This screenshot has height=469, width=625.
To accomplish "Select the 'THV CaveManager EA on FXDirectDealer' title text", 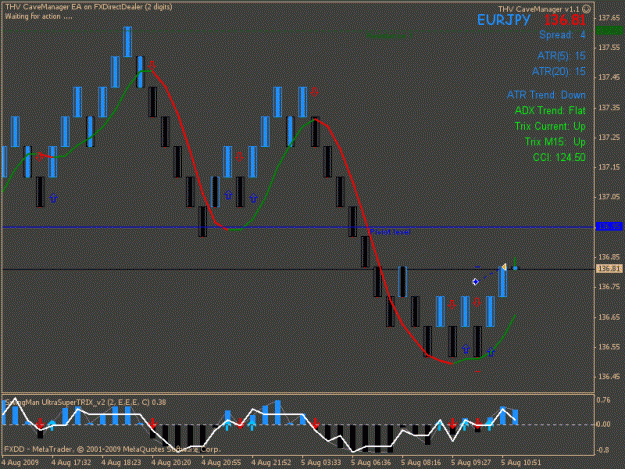I will point(88,7).
